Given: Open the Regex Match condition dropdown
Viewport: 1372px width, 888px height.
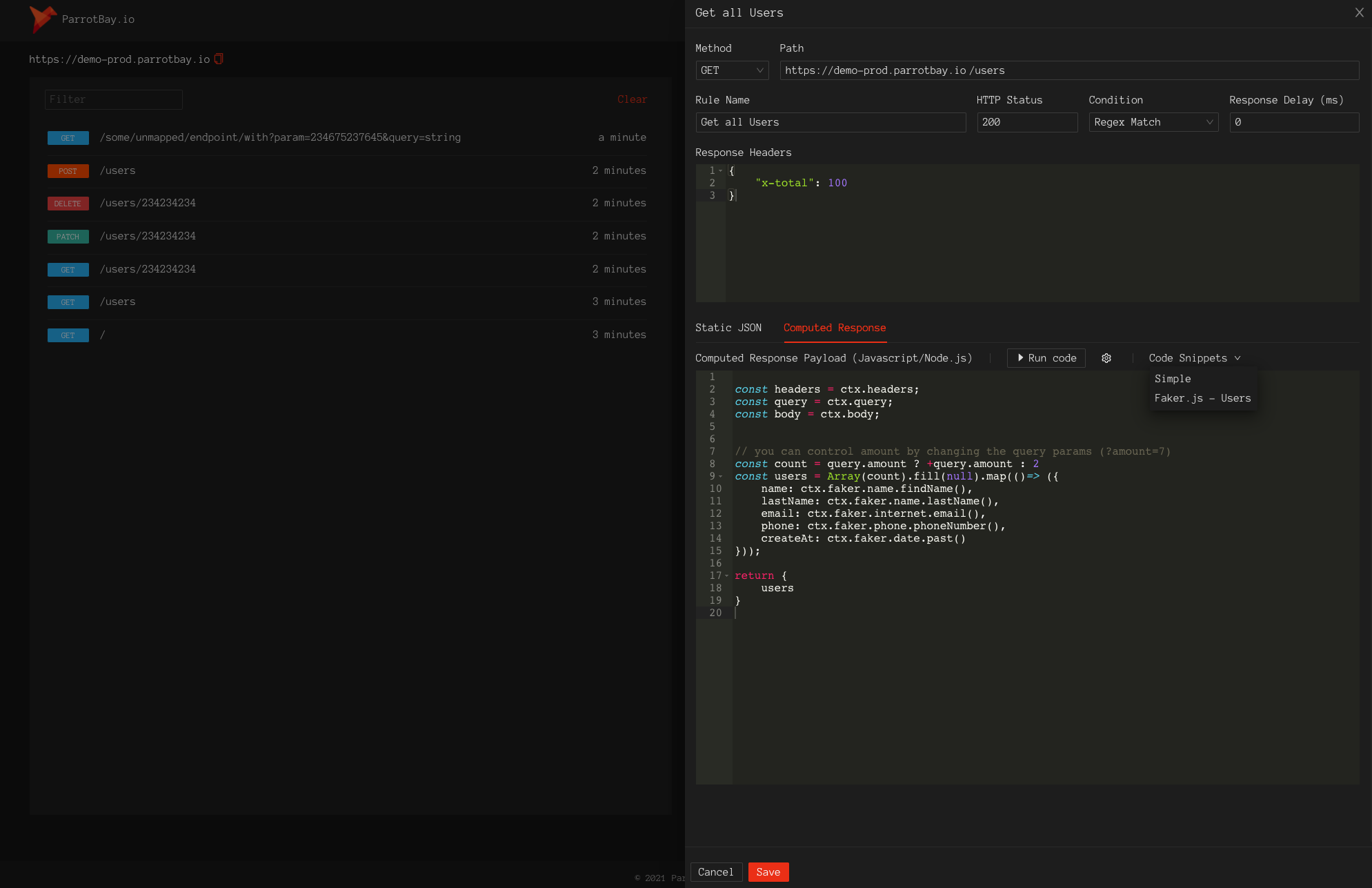Looking at the screenshot, I should 1153,122.
